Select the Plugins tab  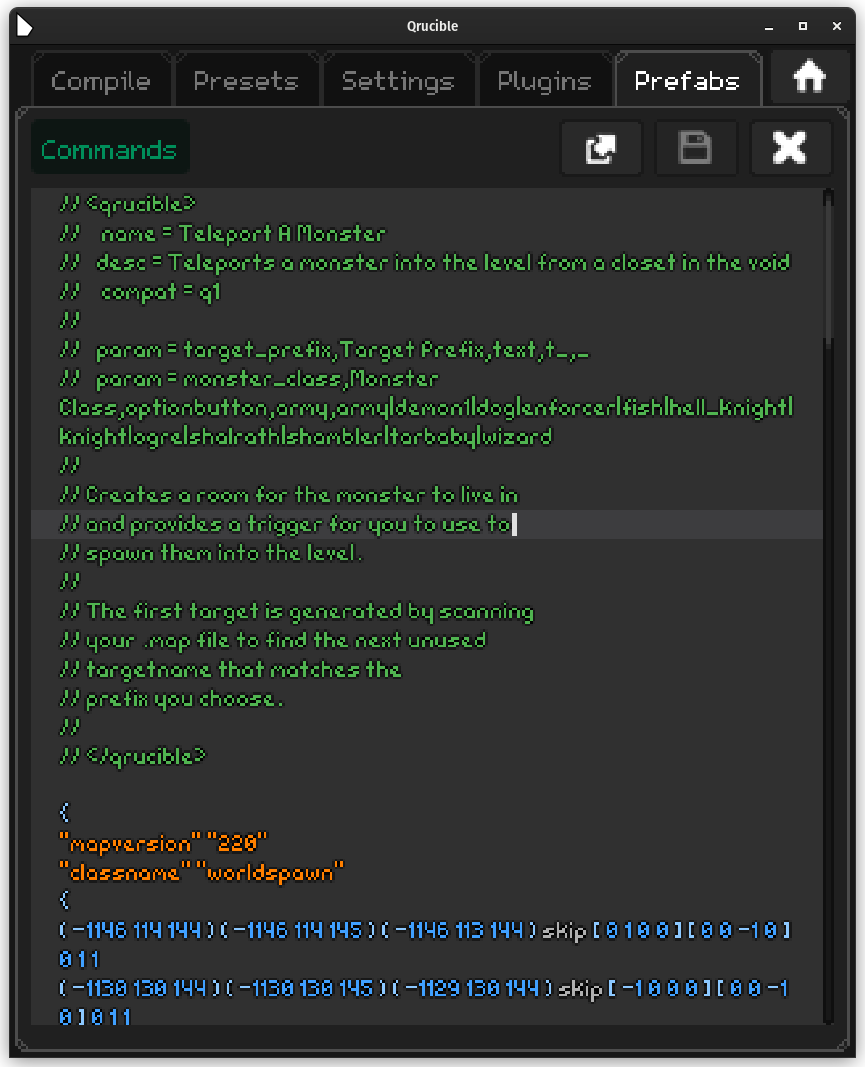tap(544, 81)
